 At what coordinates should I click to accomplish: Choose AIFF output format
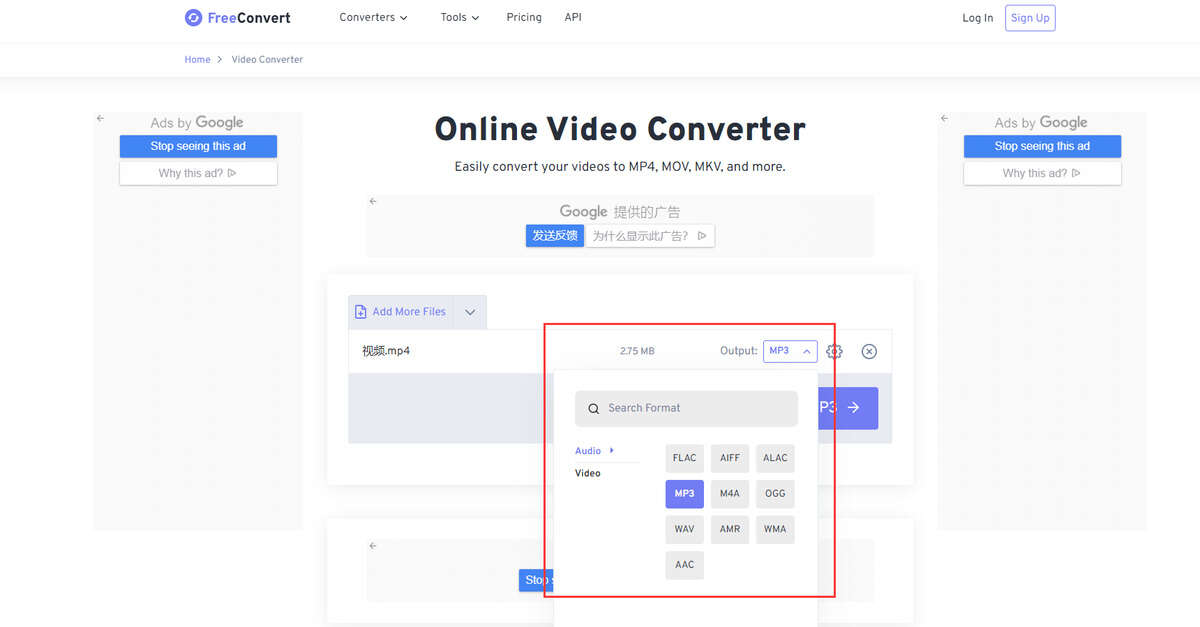pos(730,458)
